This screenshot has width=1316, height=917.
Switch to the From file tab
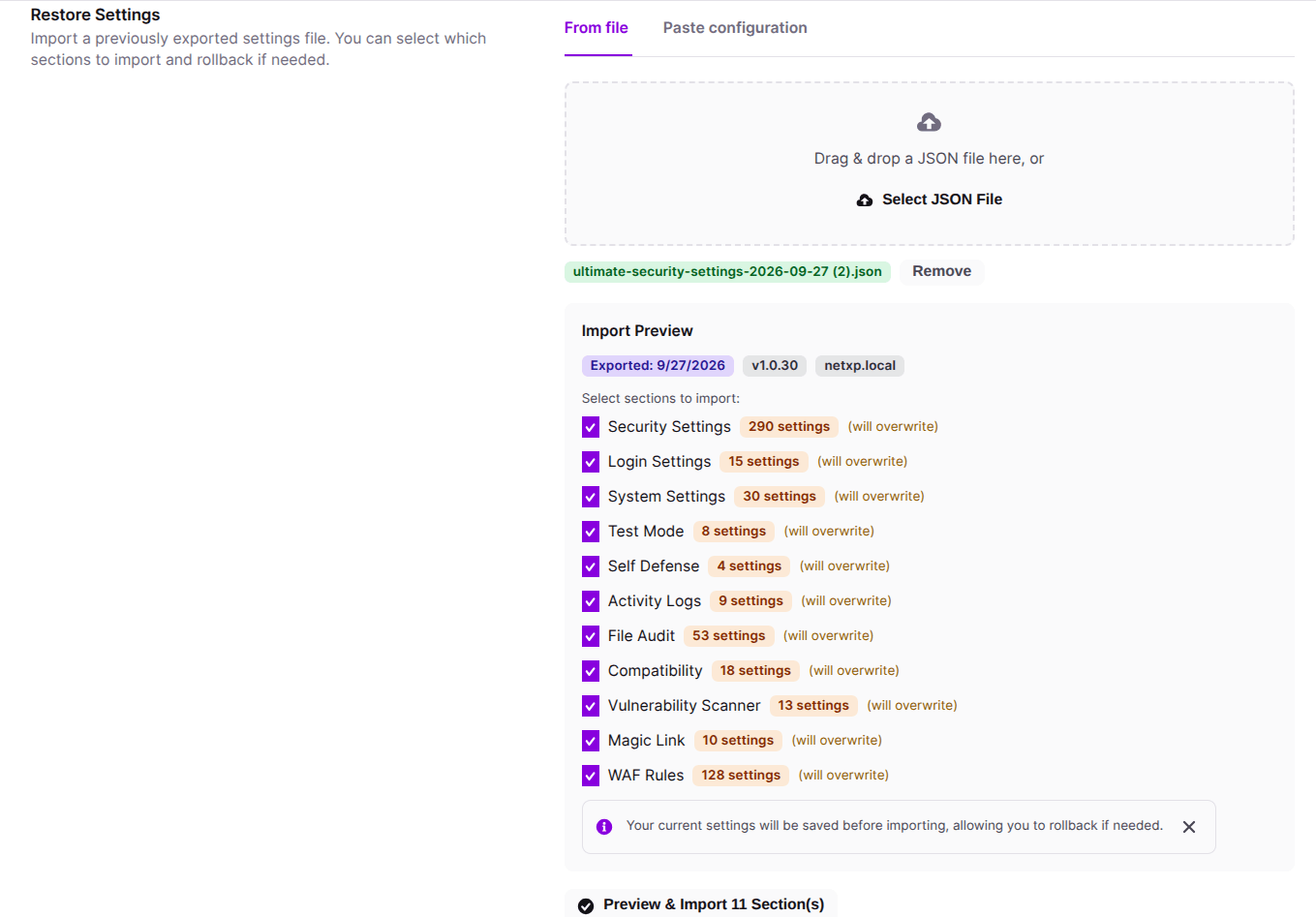coord(597,28)
